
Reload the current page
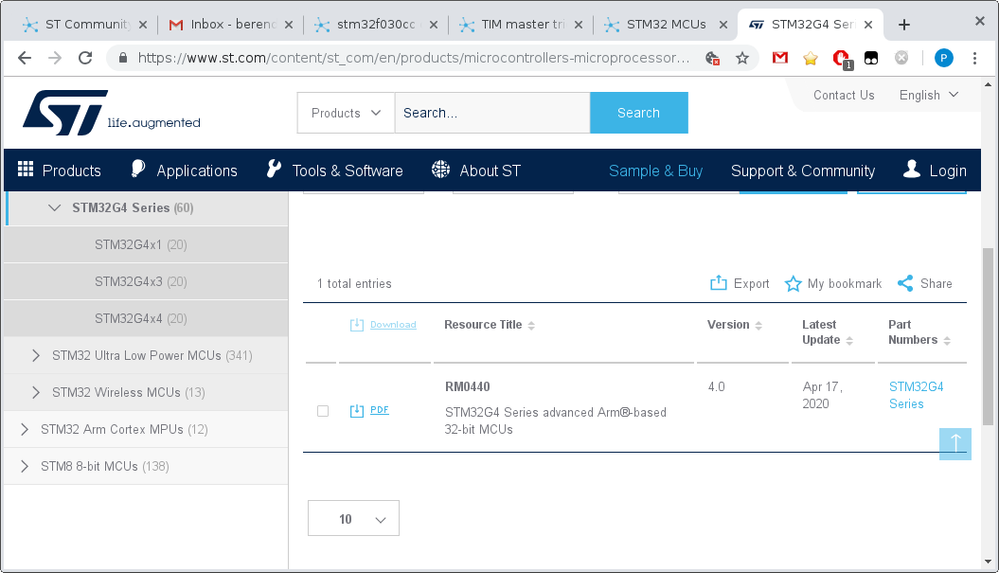85,58
